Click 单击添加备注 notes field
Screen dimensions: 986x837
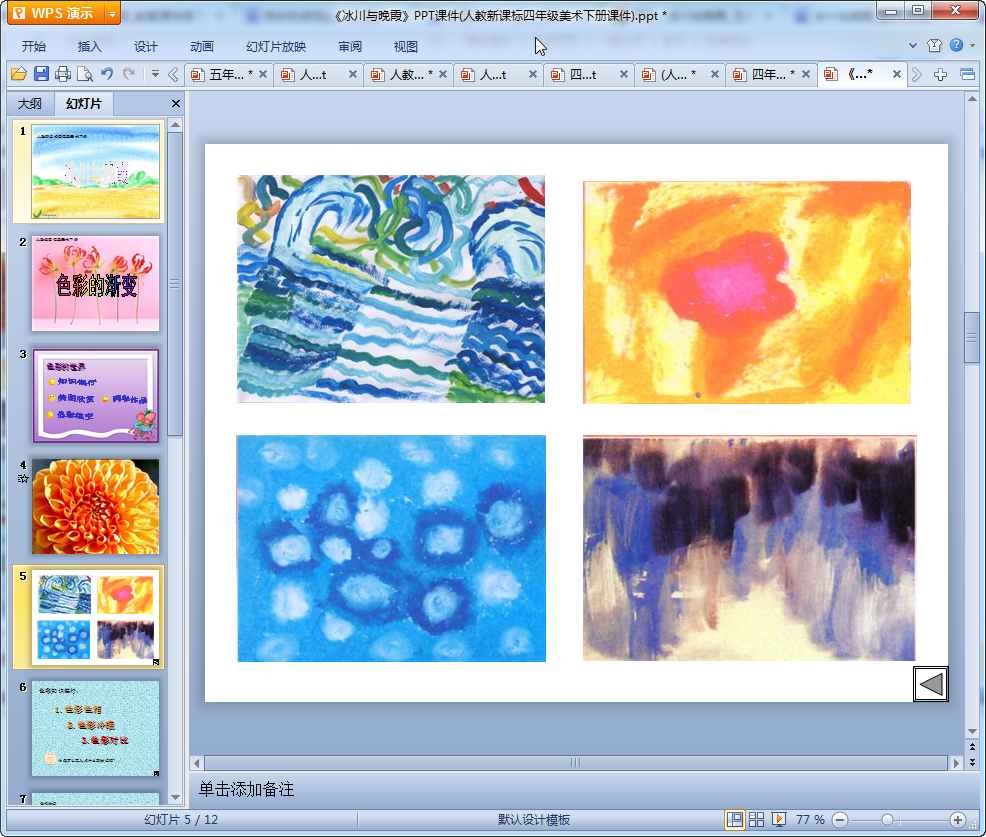click(x=577, y=789)
